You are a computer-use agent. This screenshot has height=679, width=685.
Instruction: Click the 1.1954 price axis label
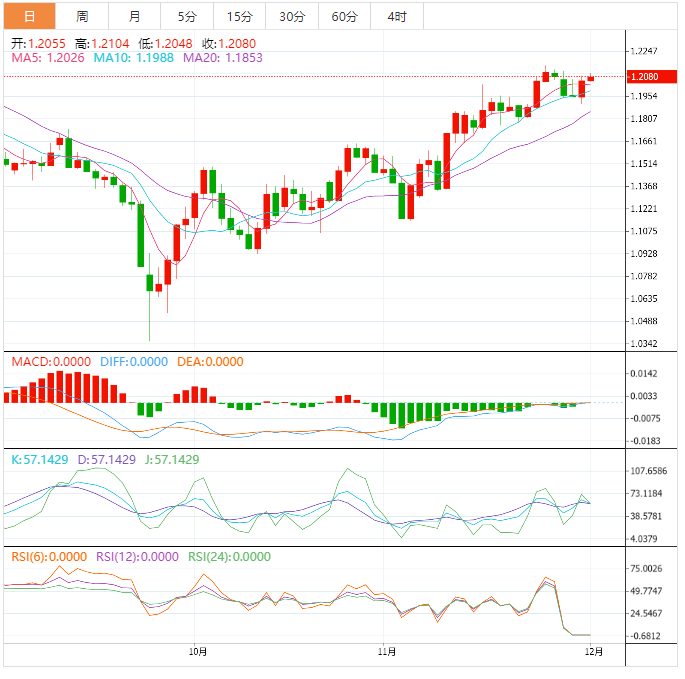(x=643, y=96)
